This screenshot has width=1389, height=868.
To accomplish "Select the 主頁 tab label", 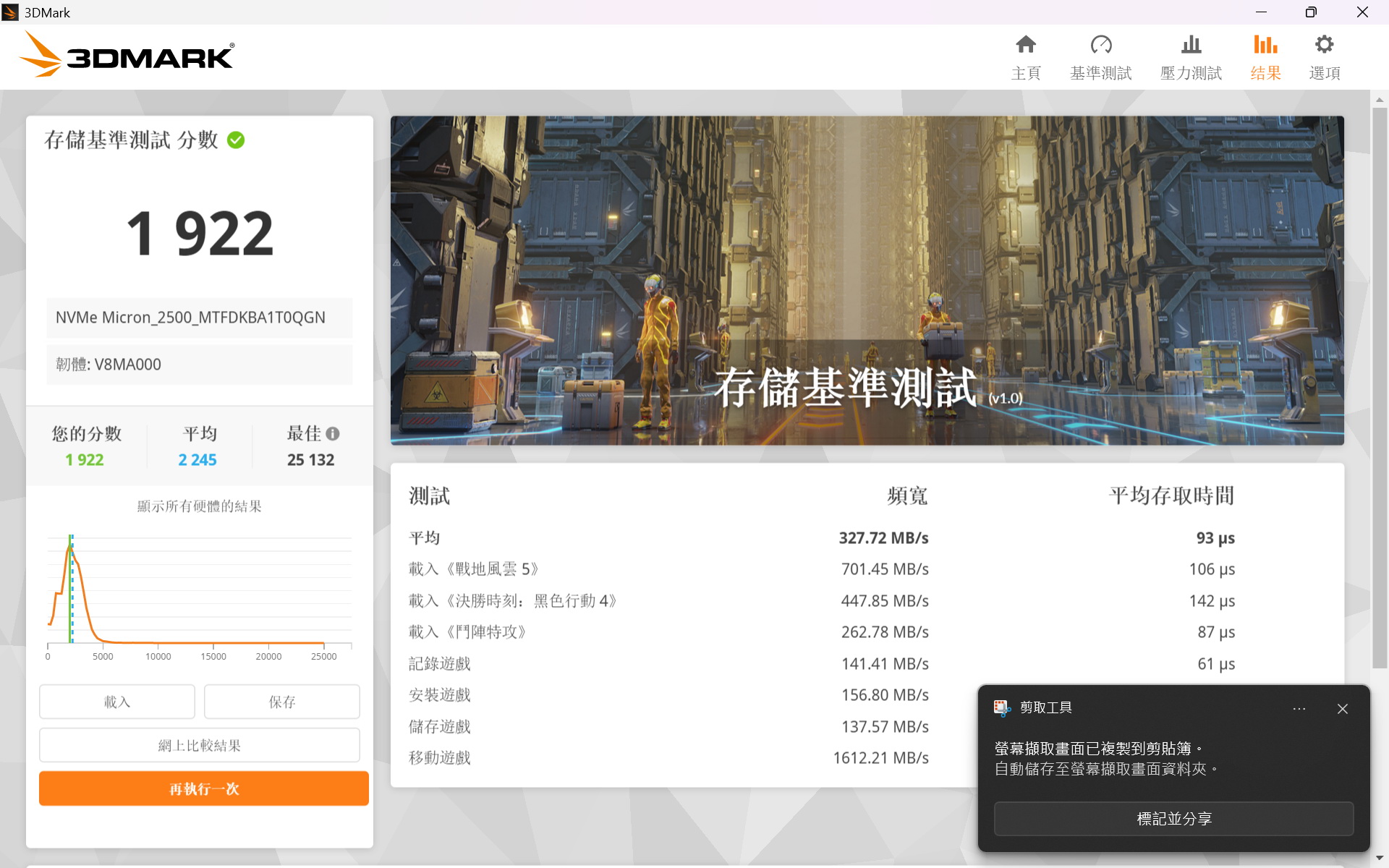I will pyautogui.click(x=1026, y=73).
